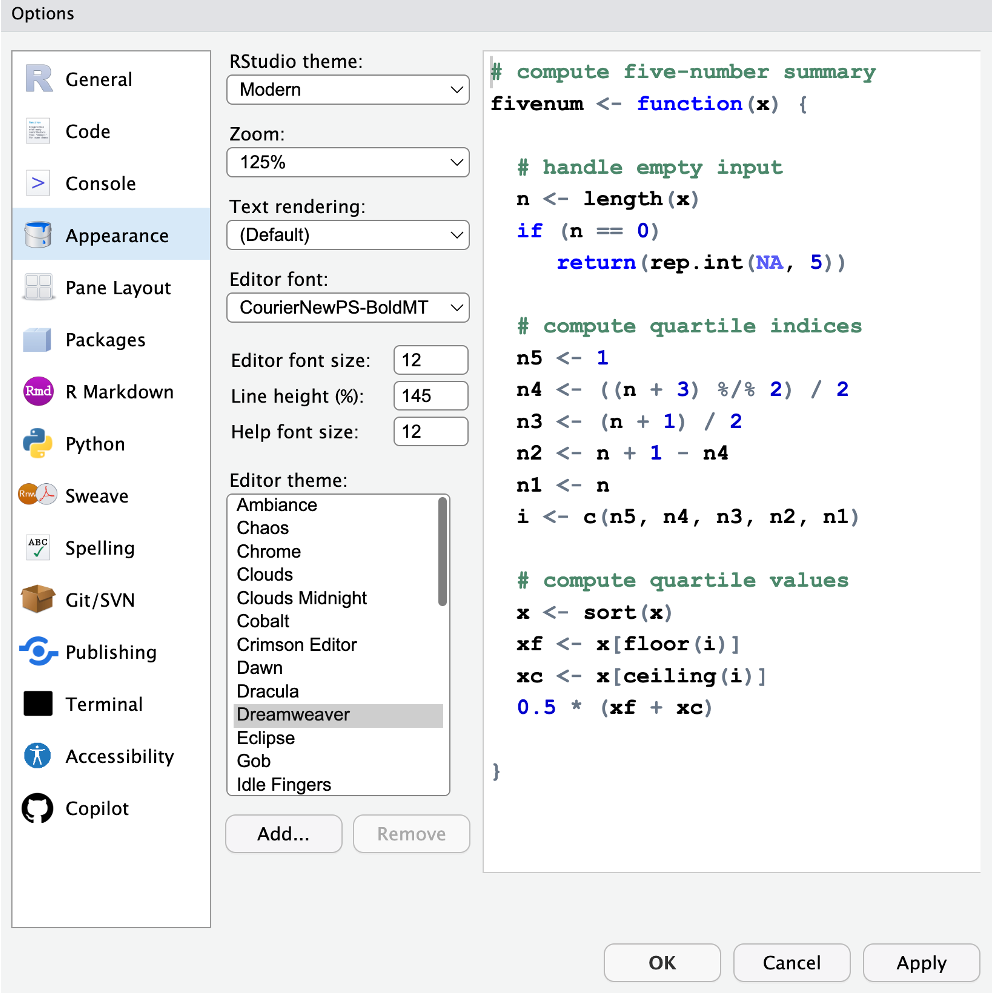Click the Packages box icon
The height and width of the screenshot is (994, 992).
coord(37,340)
